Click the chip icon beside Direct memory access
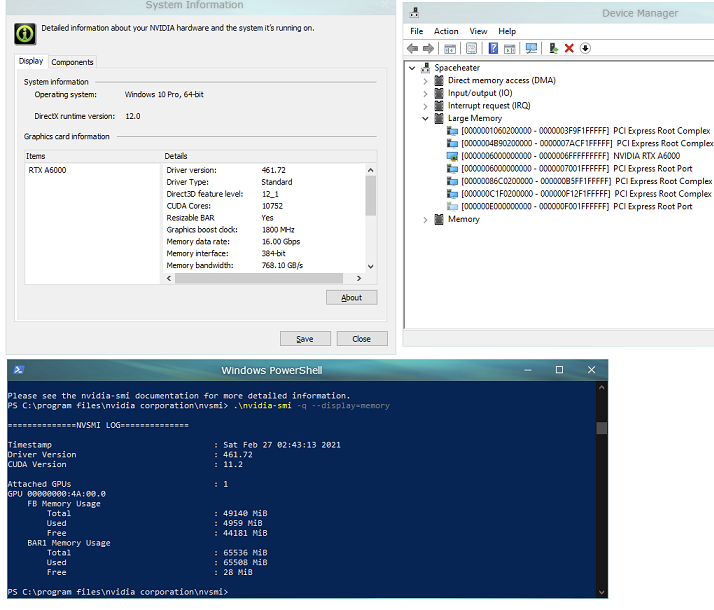This screenshot has height=610, width=714. (x=439, y=81)
